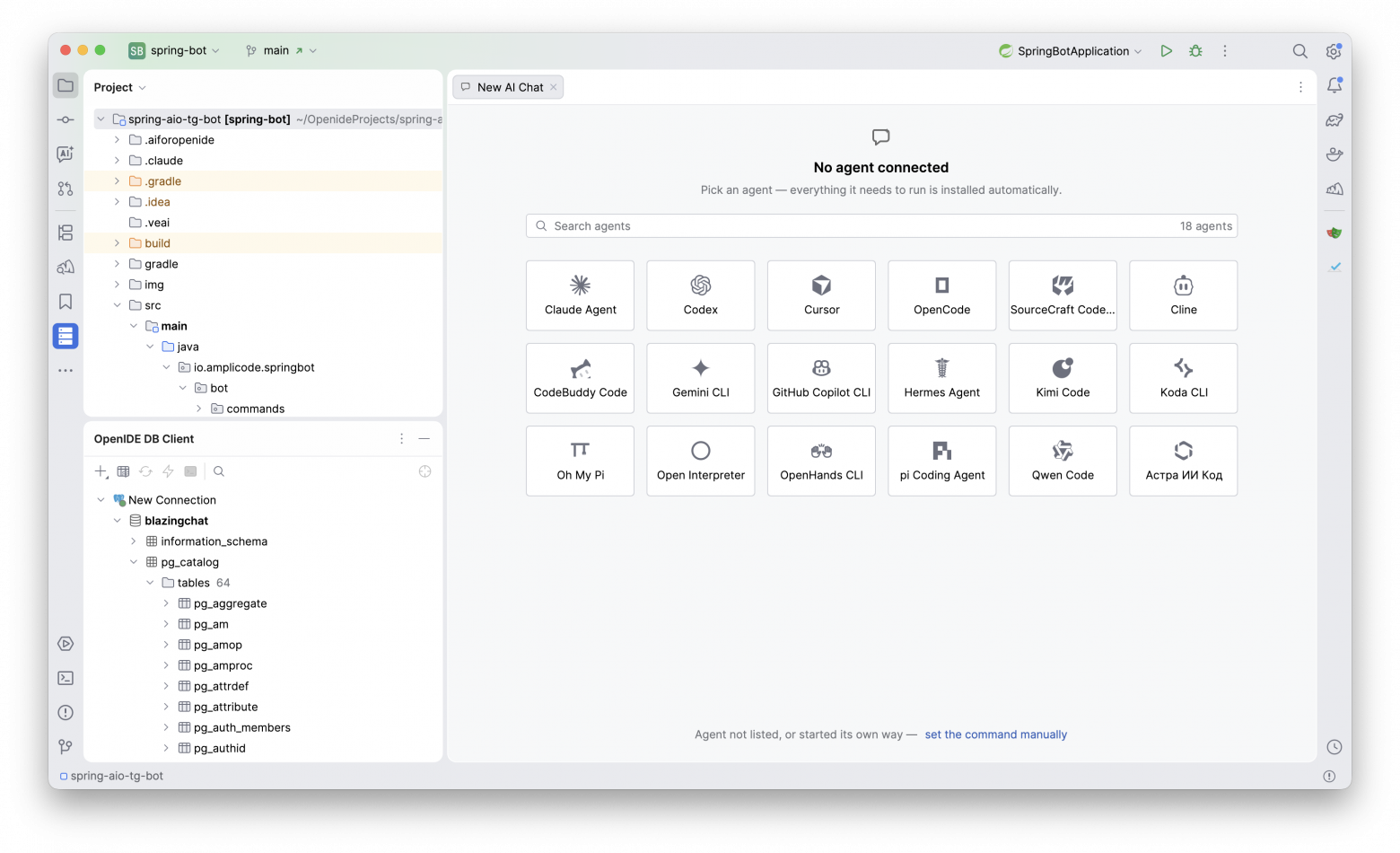The height and width of the screenshot is (853, 1400).
Task: Minimize the OpenIDE DB Client panel
Action: [x=424, y=439]
